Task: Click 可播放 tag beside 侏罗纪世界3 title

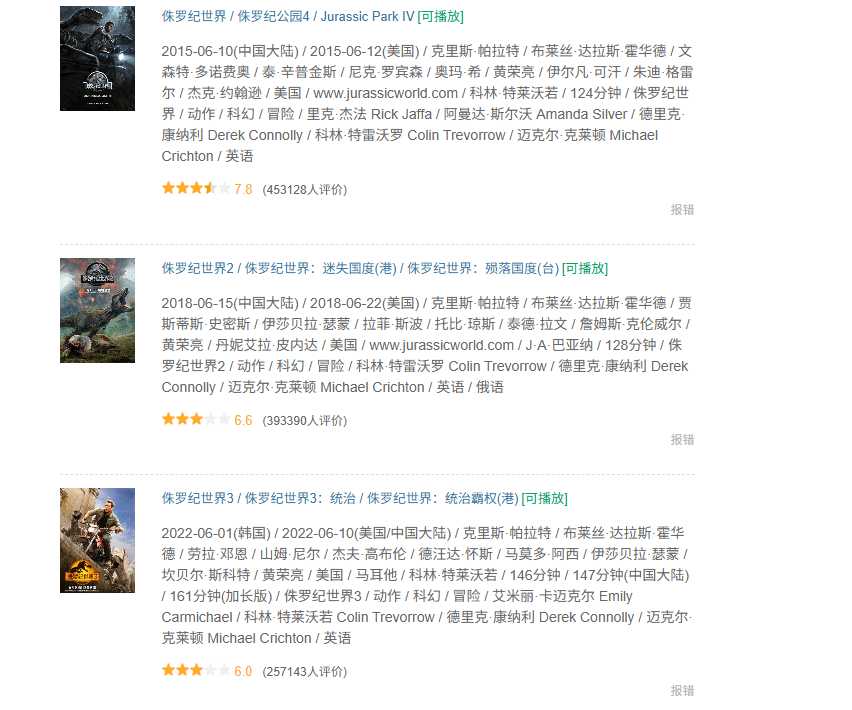Action: [x=545, y=498]
